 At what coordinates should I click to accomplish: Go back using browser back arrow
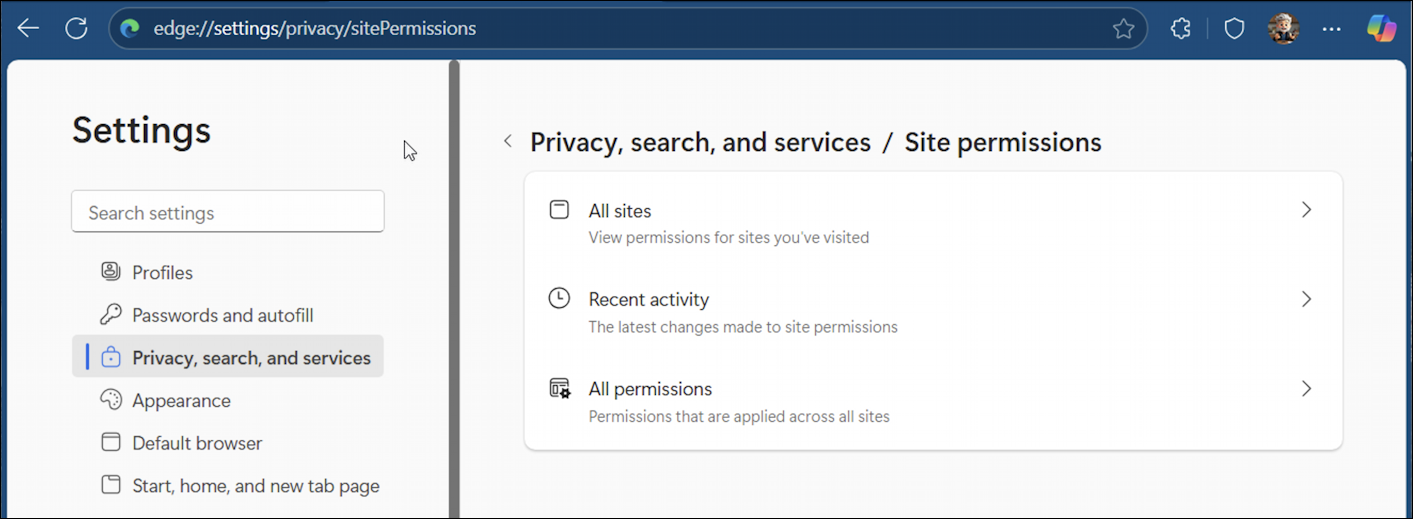28,28
